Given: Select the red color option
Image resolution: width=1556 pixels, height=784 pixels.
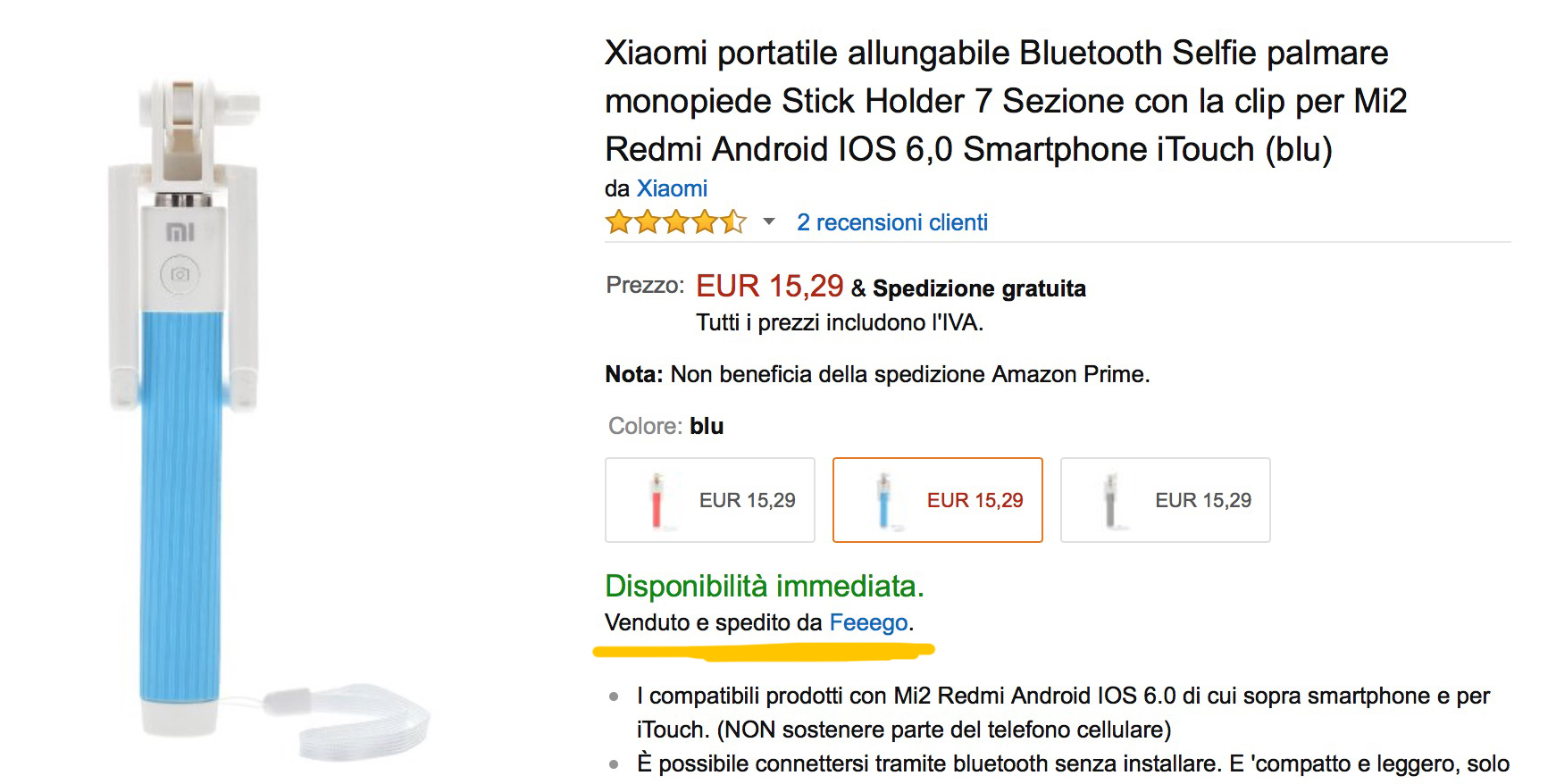Looking at the screenshot, I should 710,500.
